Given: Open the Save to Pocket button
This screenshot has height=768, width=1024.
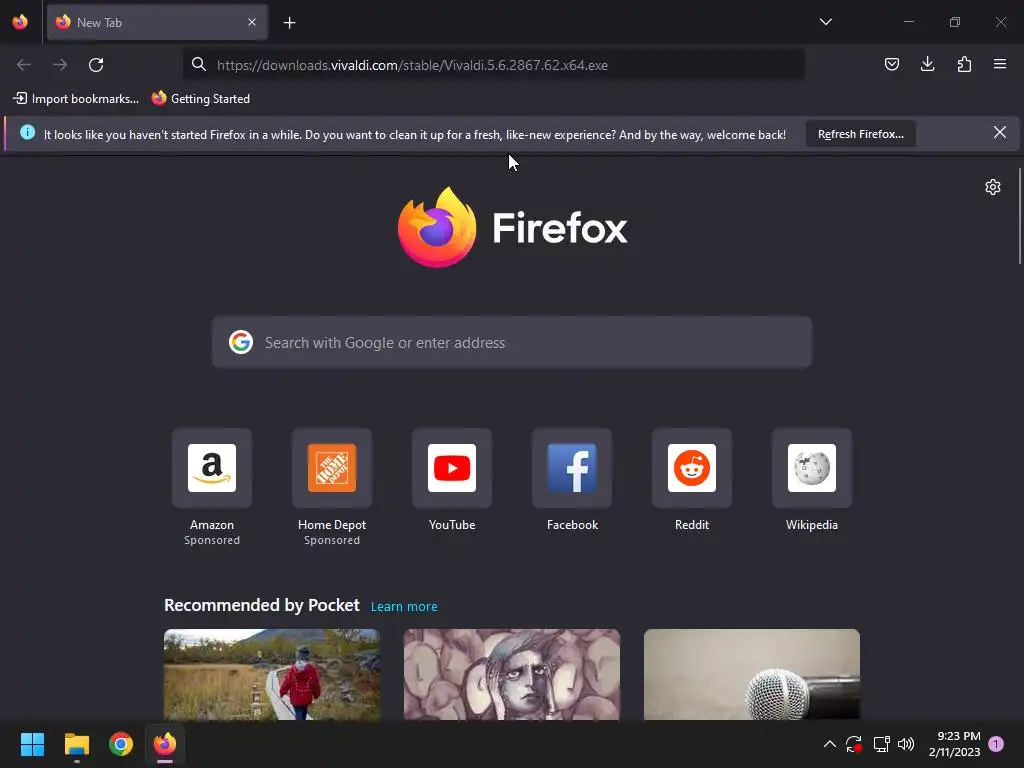Looking at the screenshot, I should (x=891, y=64).
